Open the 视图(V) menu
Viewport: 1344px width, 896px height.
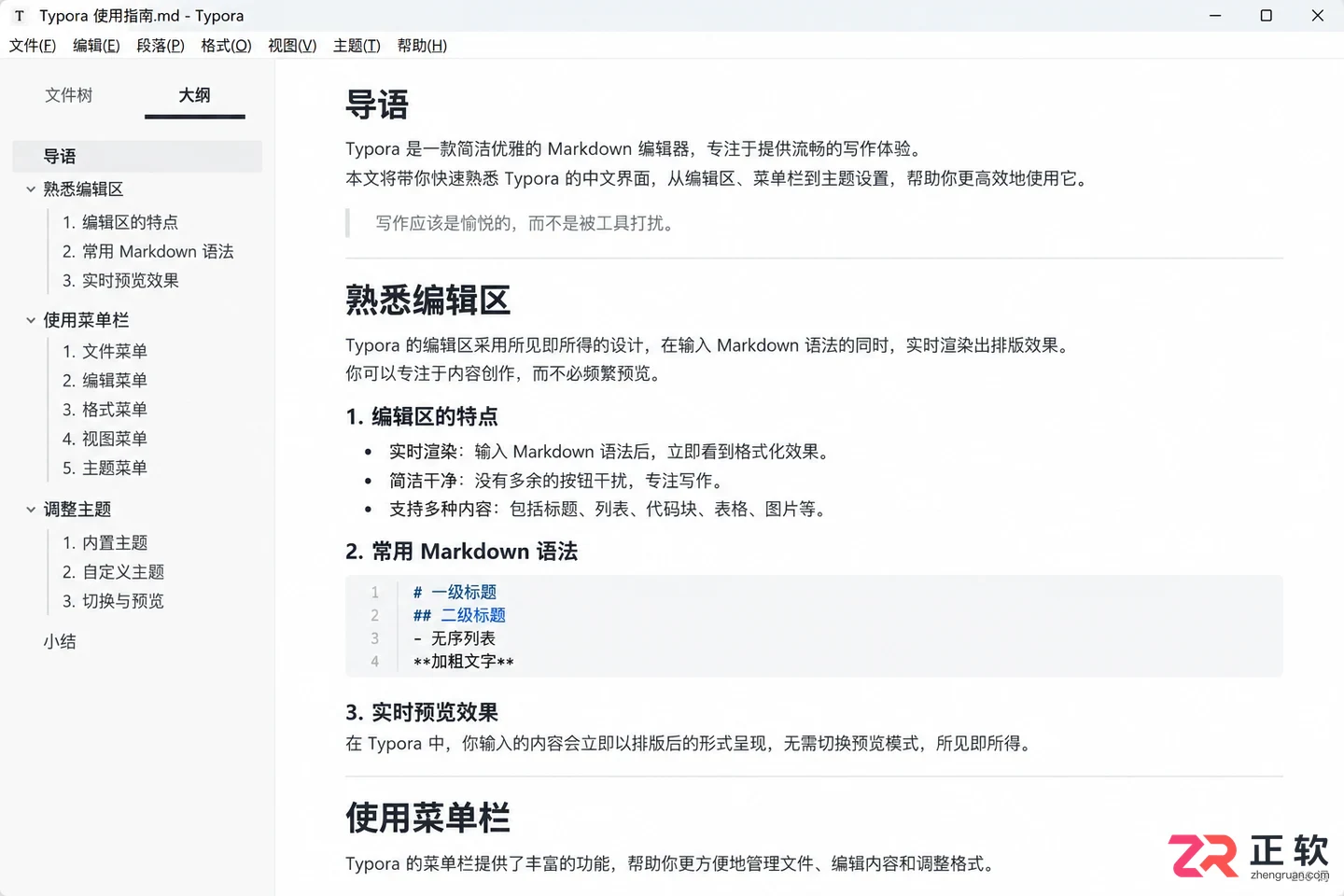point(292,46)
